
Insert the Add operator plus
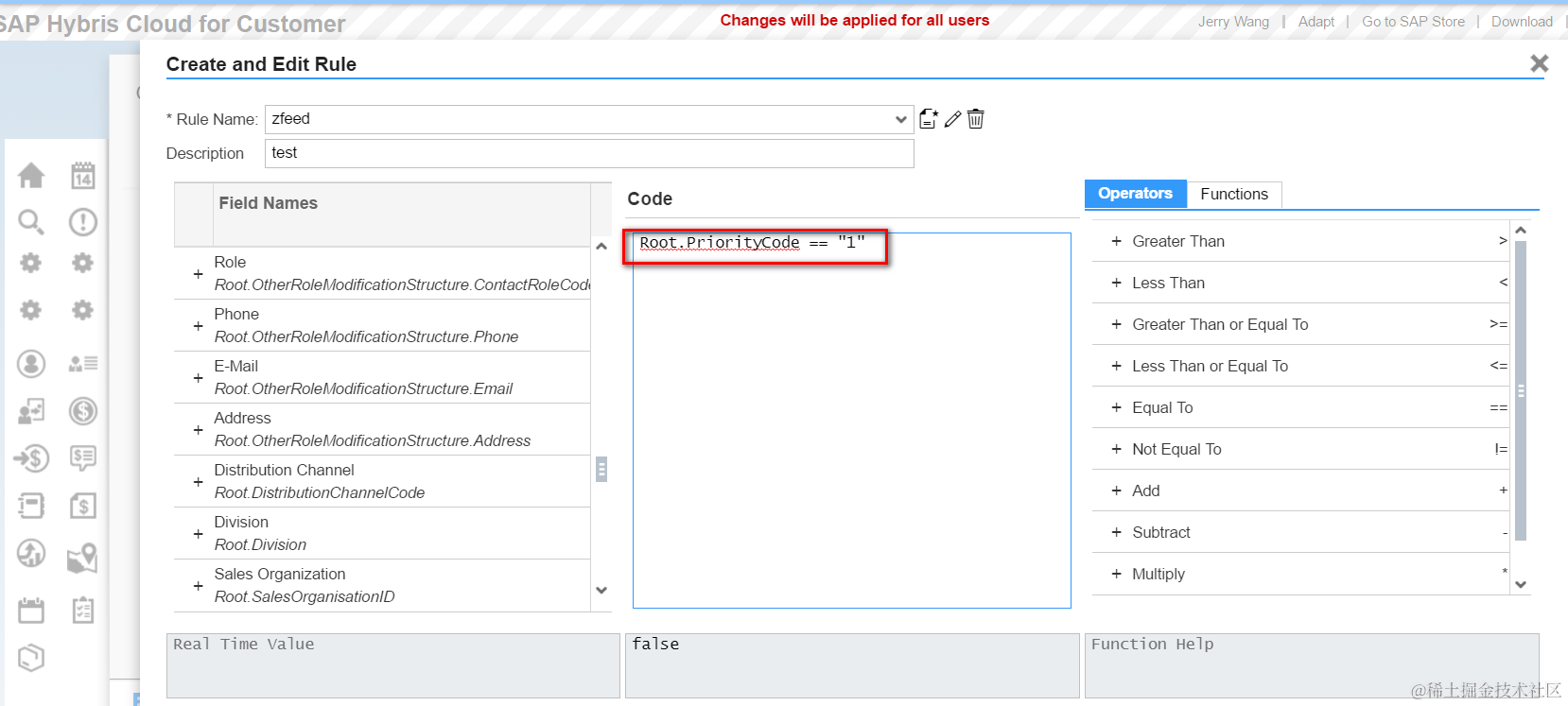pyautogui.click(x=1116, y=491)
